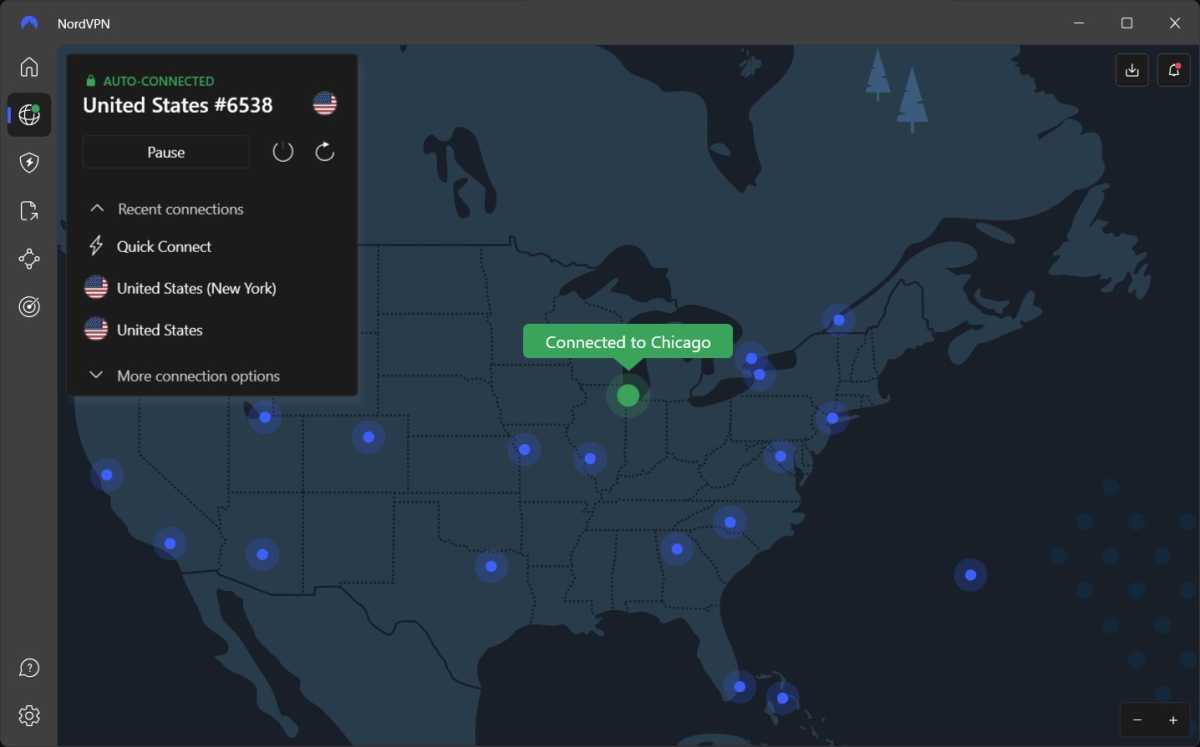Select the Miami server dot in Florida

point(739,687)
